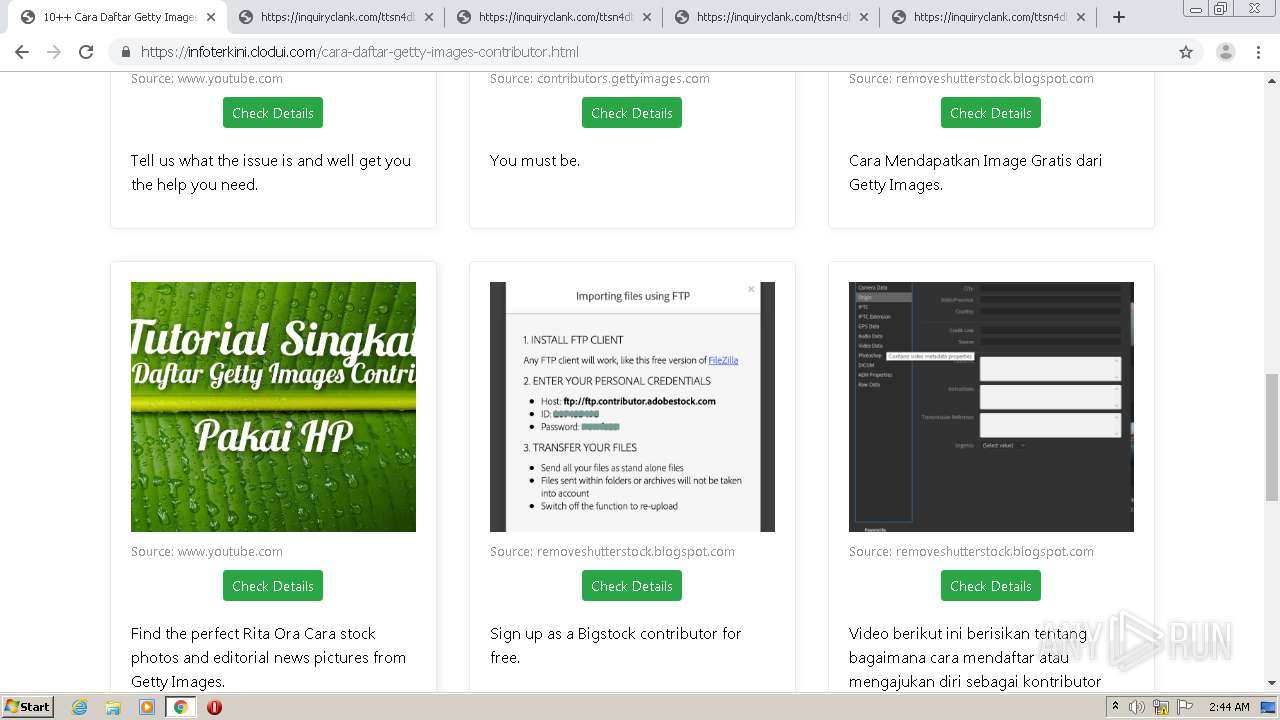Viewport: 1280px width, 720px height.
Task: Launch Internet Explorer from the taskbar
Action: click(x=80, y=707)
